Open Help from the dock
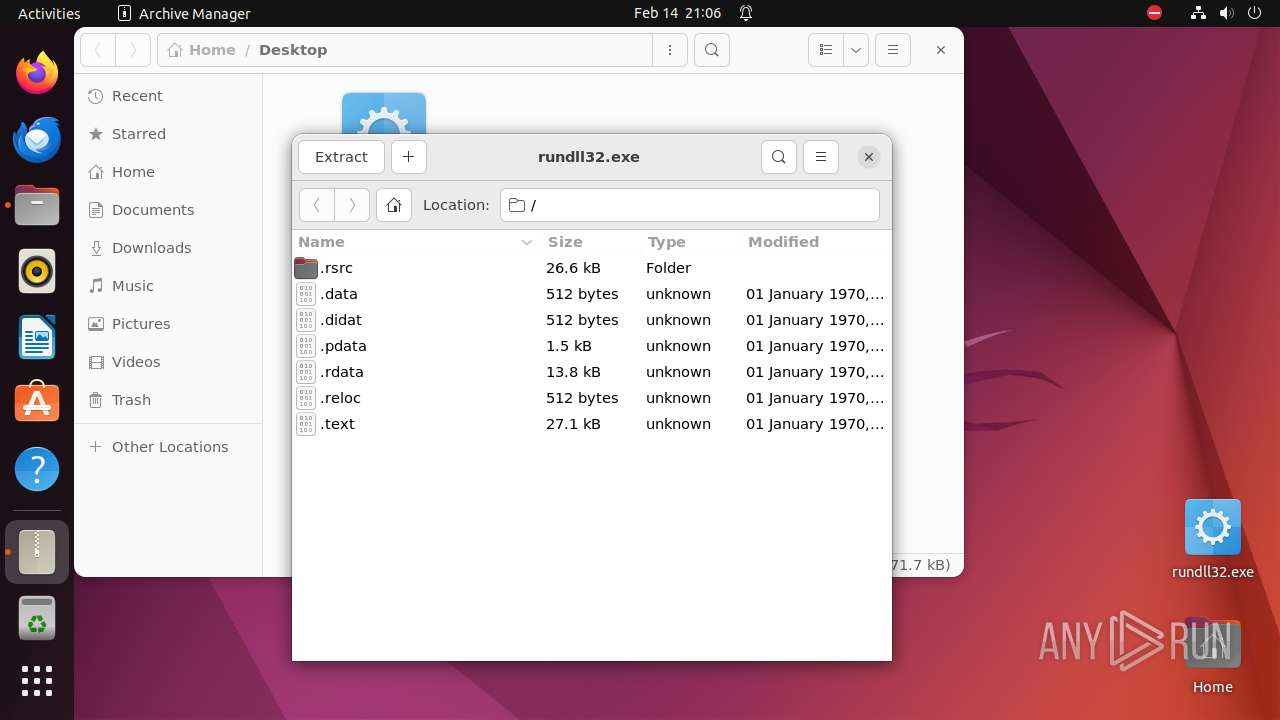1280x720 pixels. point(37,469)
